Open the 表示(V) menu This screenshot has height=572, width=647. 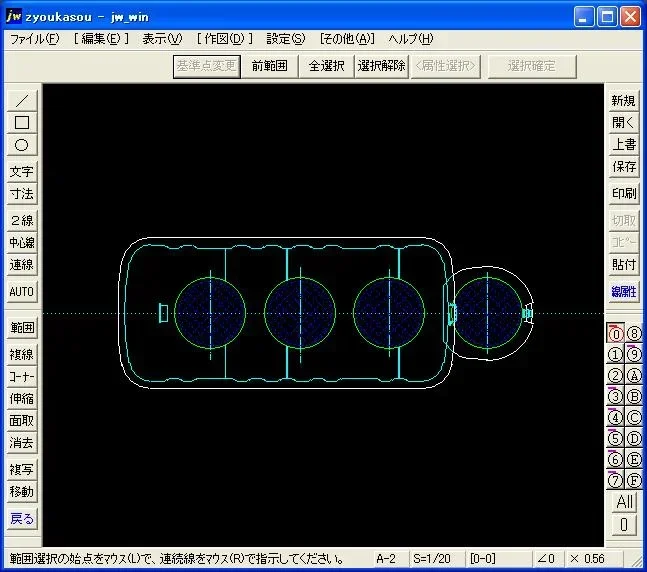[x=162, y=39]
